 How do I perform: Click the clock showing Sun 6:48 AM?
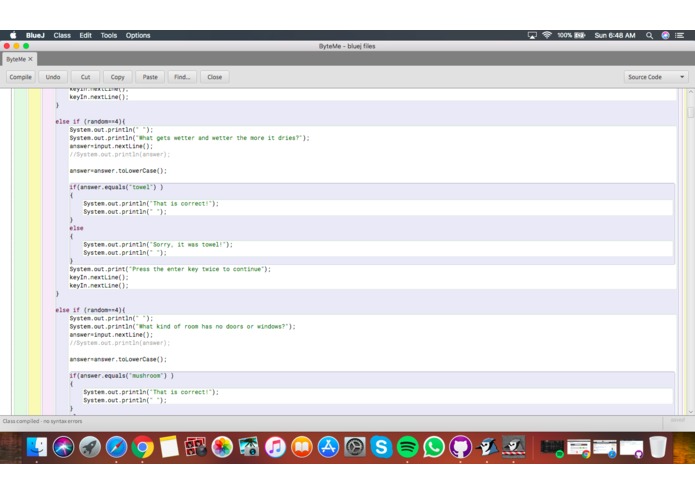pyautogui.click(x=615, y=35)
